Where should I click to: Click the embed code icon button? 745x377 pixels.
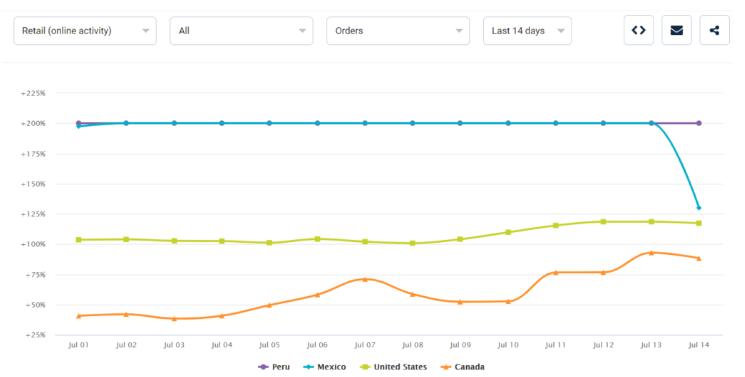click(x=639, y=30)
